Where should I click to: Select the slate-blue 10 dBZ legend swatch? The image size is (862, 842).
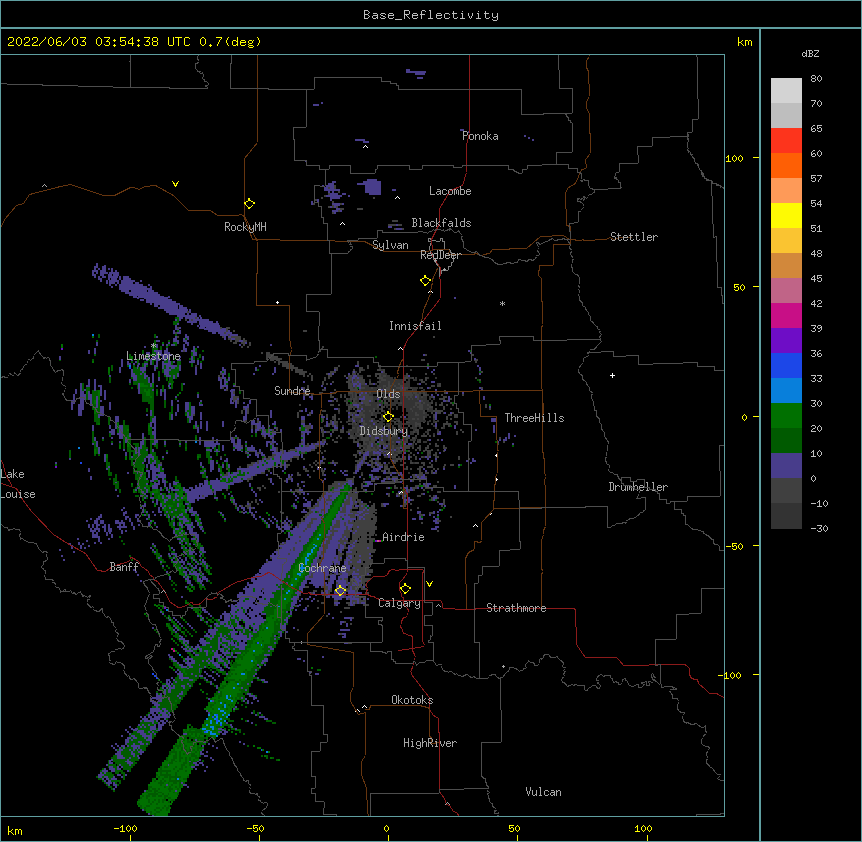point(786,466)
